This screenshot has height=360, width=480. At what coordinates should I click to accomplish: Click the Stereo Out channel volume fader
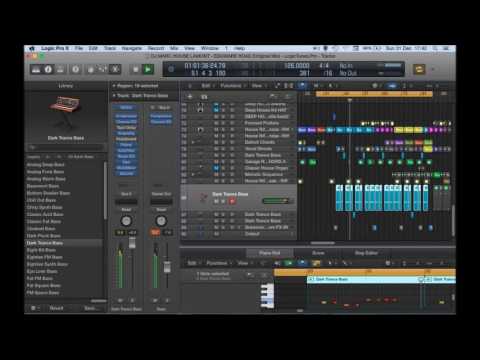[167, 267]
